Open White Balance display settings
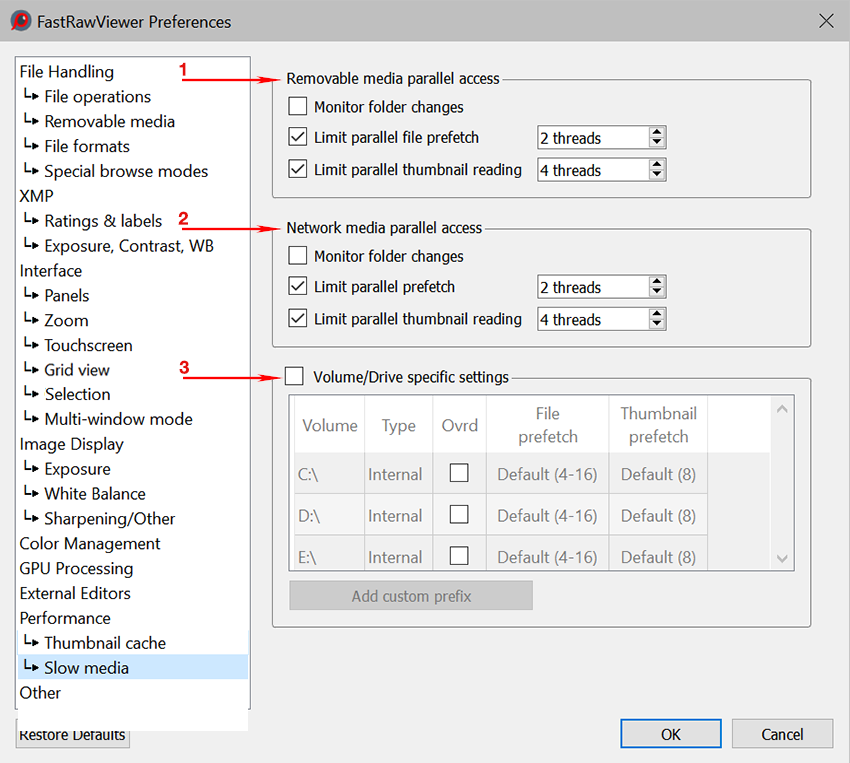Viewport: 850px width, 763px height. (95, 494)
